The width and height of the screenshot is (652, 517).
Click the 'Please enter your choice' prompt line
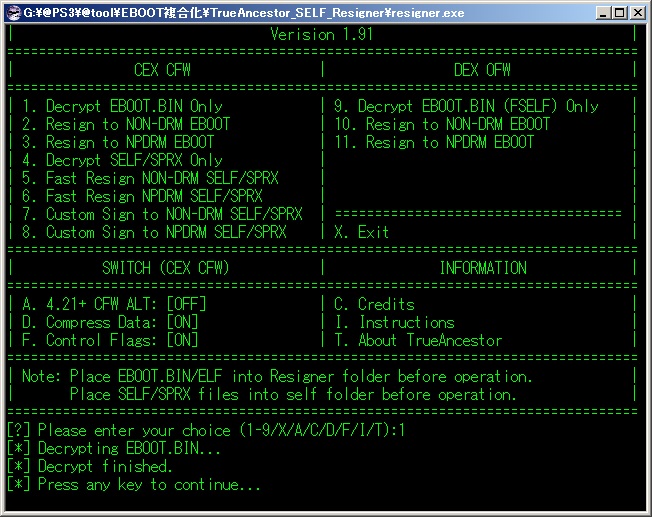coord(206,430)
